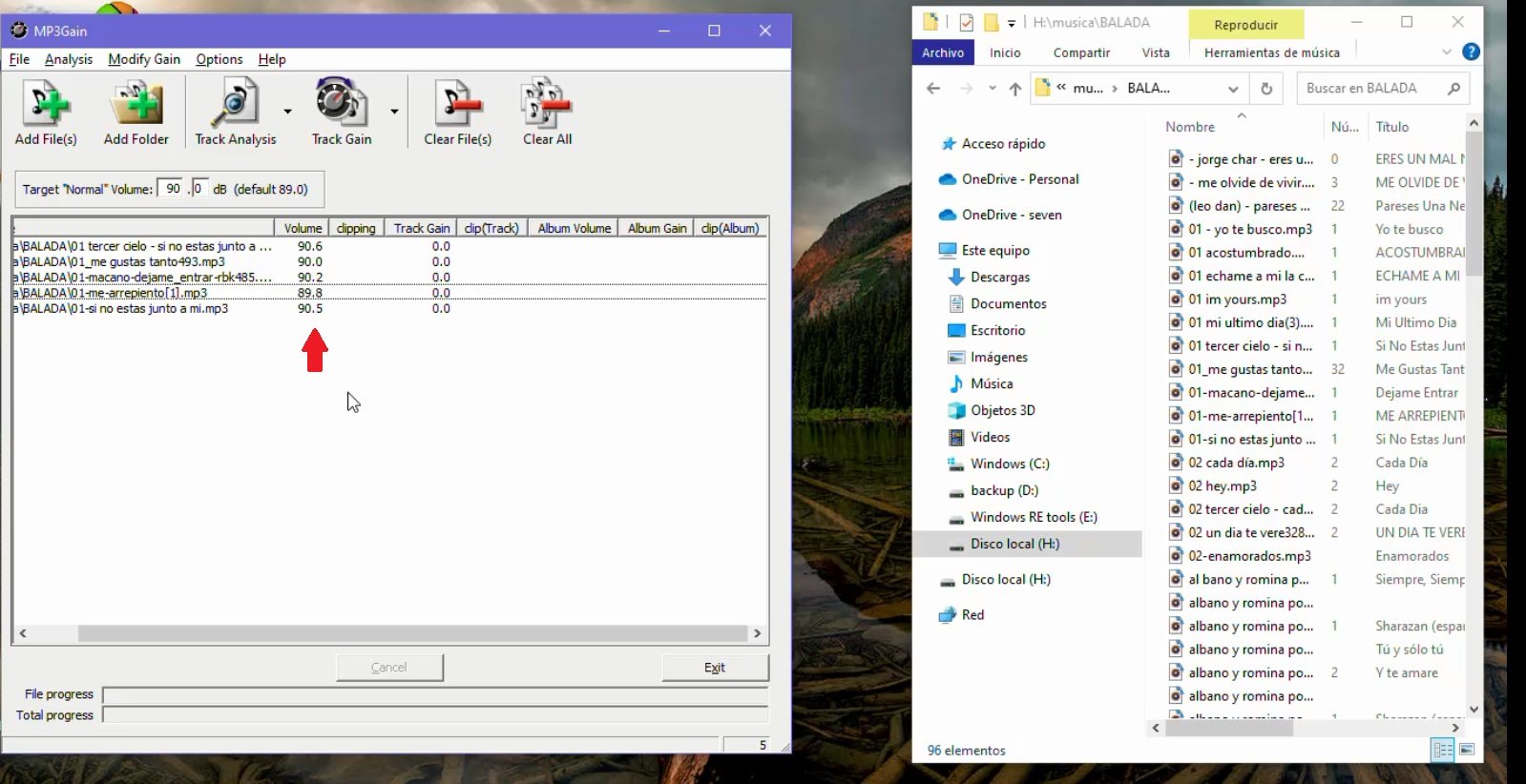
Task: Select Este equipo in navigation pane
Action: [995, 250]
